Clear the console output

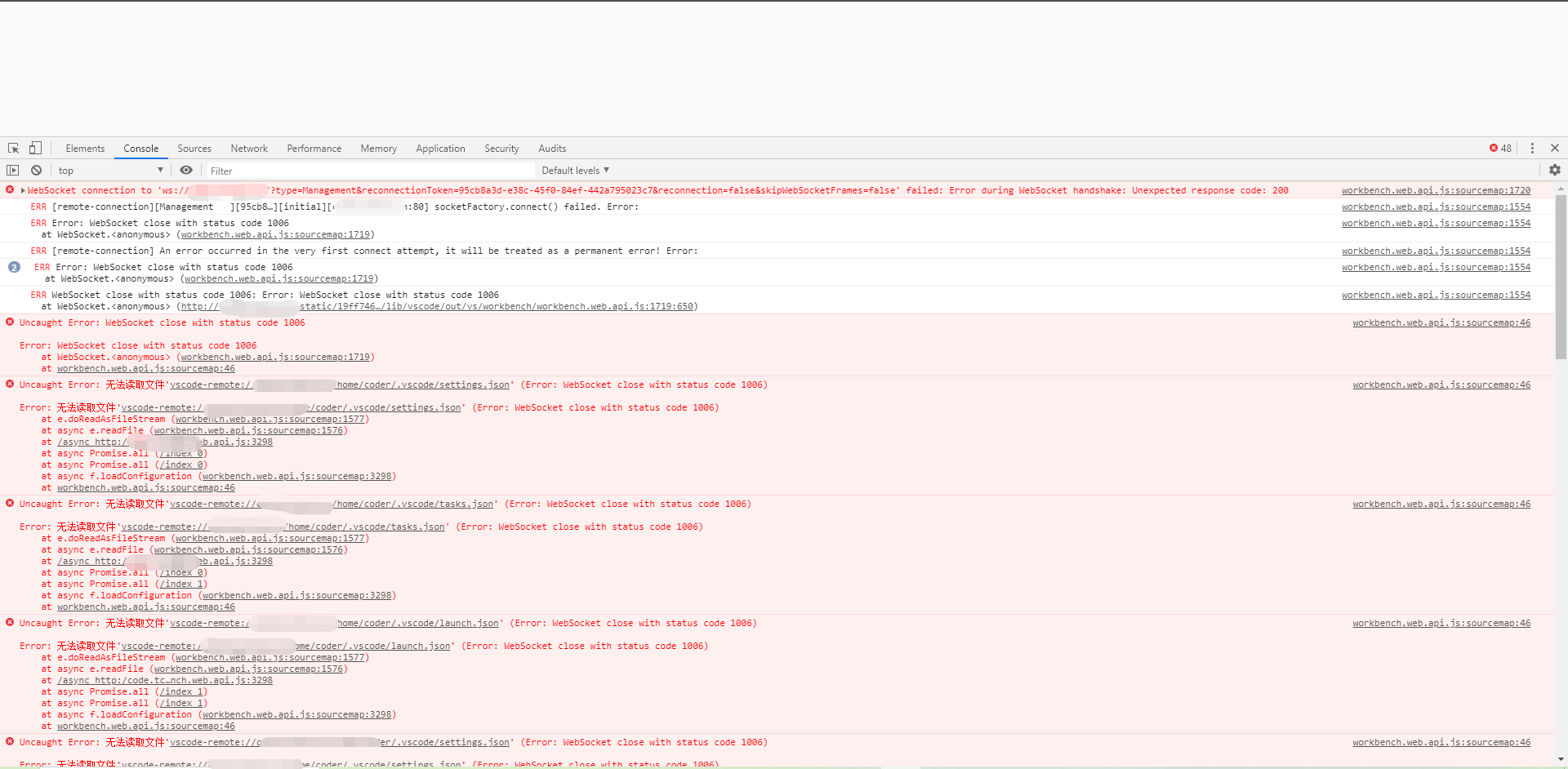(36, 171)
